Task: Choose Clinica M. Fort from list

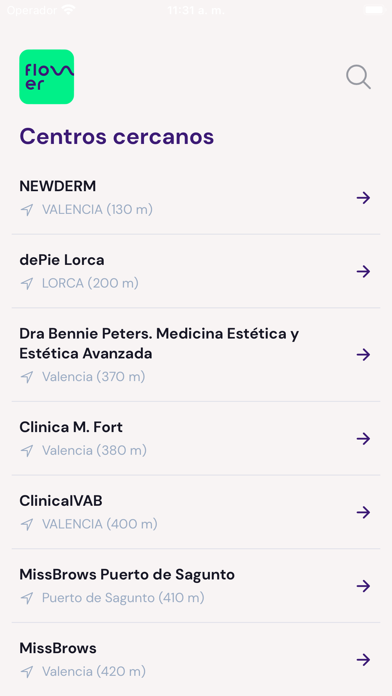Action: (x=71, y=427)
